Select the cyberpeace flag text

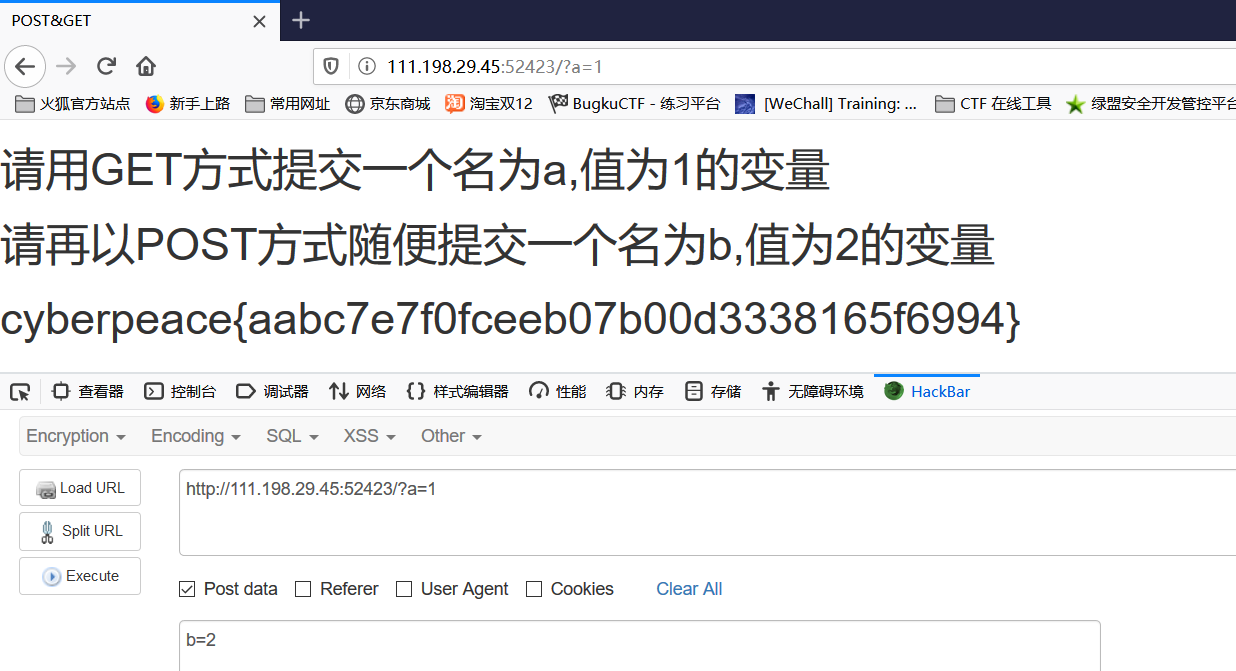pos(511,320)
